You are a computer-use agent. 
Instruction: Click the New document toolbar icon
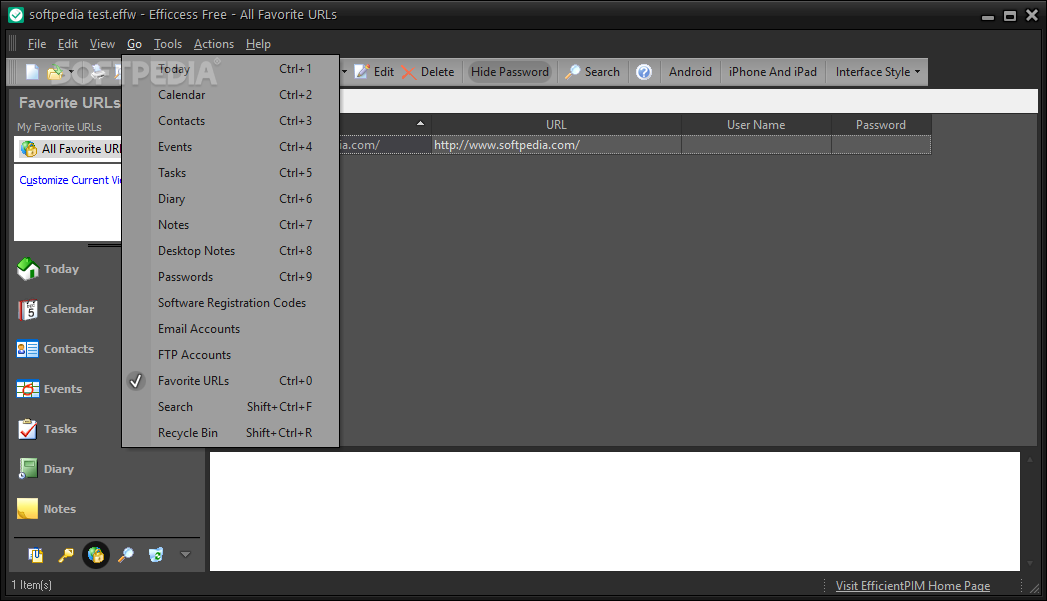point(32,71)
